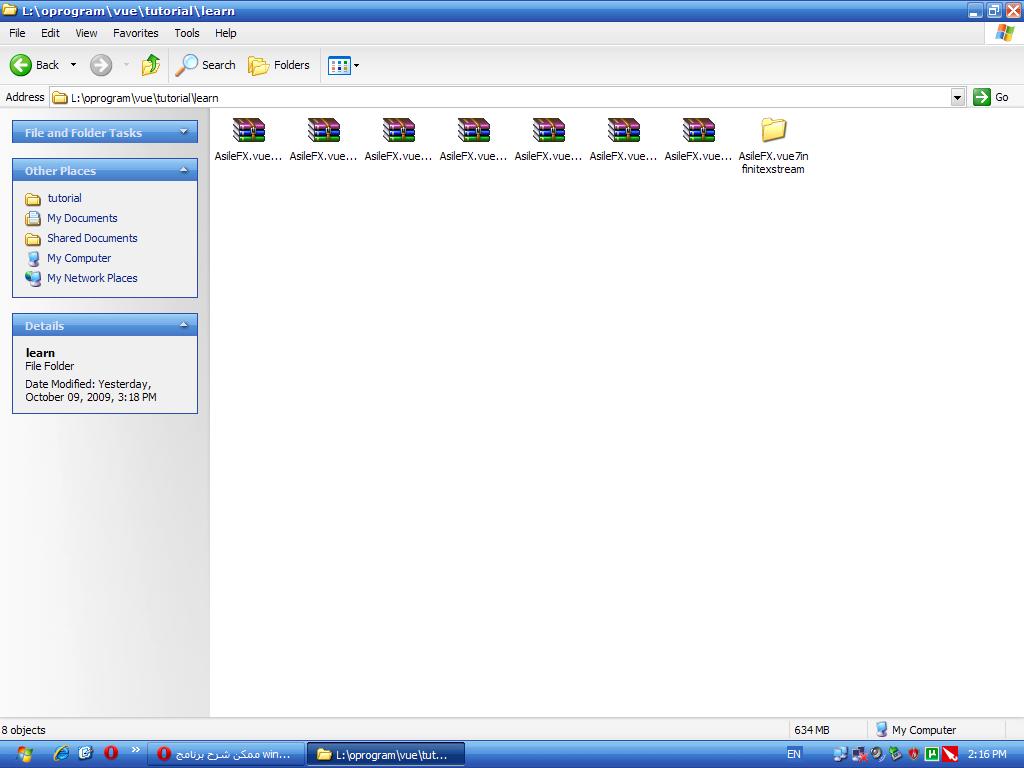
Task: Click the 634 MB status bar entry
Action: pyautogui.click(x=812, y=730)
